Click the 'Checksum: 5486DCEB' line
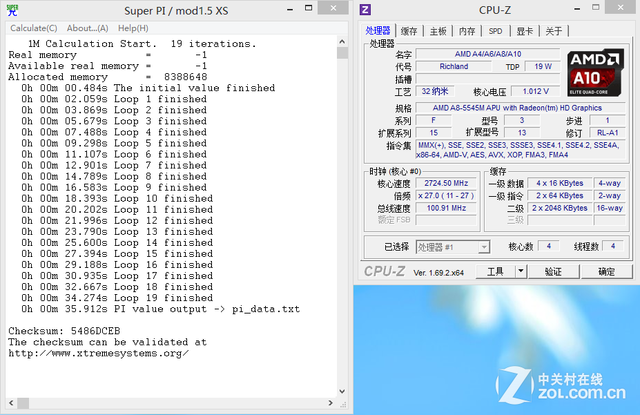This screenshot has width=640, height=415. point(64,331)
